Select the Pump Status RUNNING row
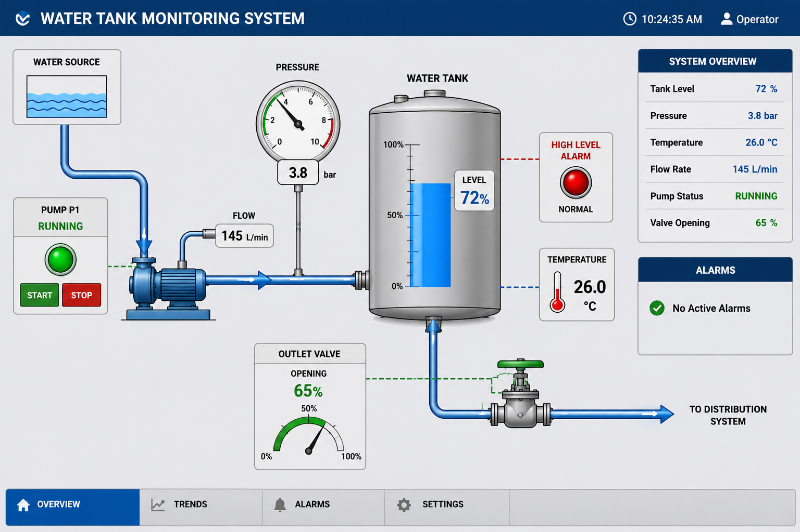This screenshot has height=532, width=800. pyautogui.click(x=713, y=196)
